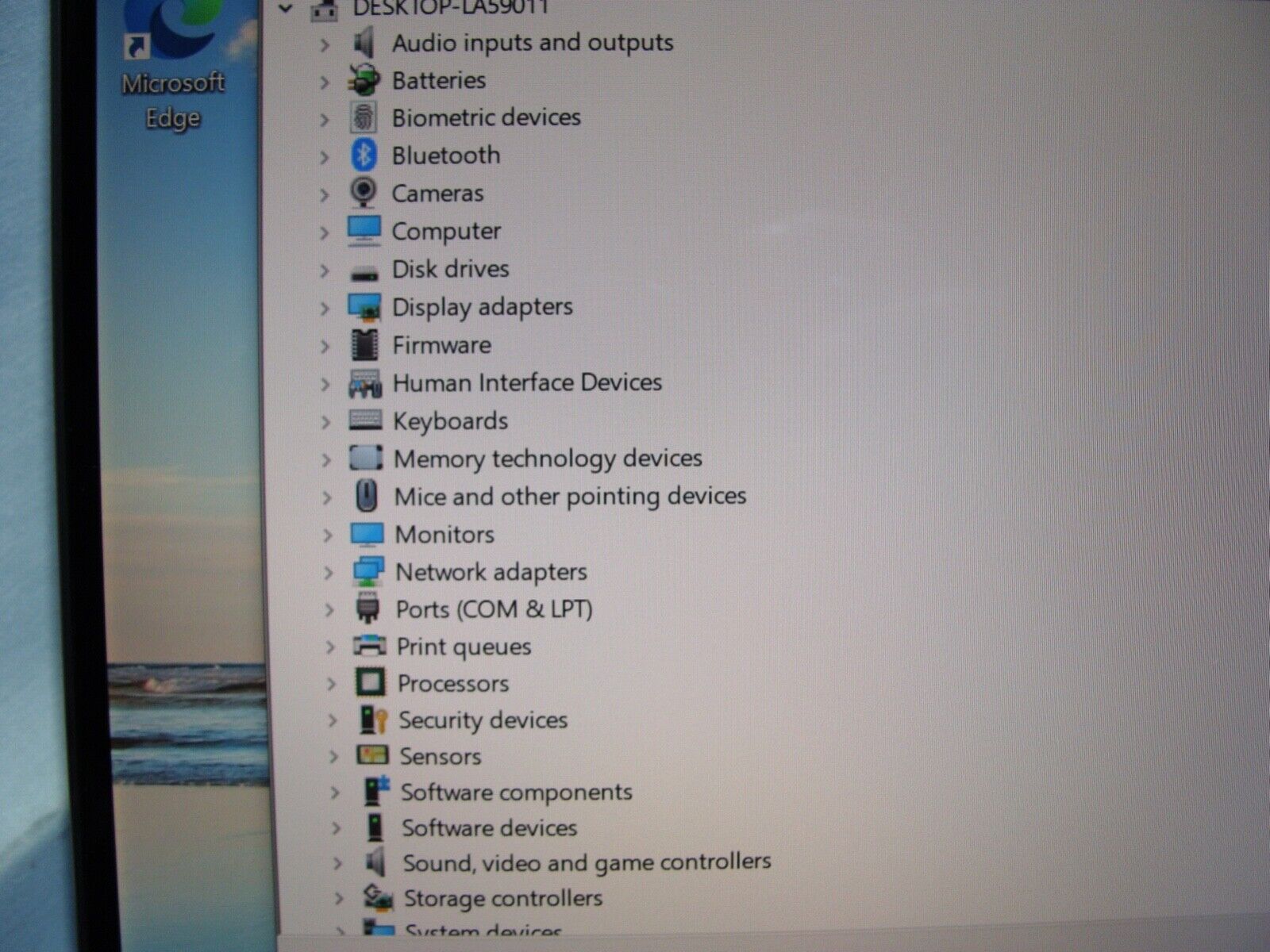Click the Ports (COM & LPT) icon
1270x952 pixels.
pyautogui.click(x=368, y=608)
